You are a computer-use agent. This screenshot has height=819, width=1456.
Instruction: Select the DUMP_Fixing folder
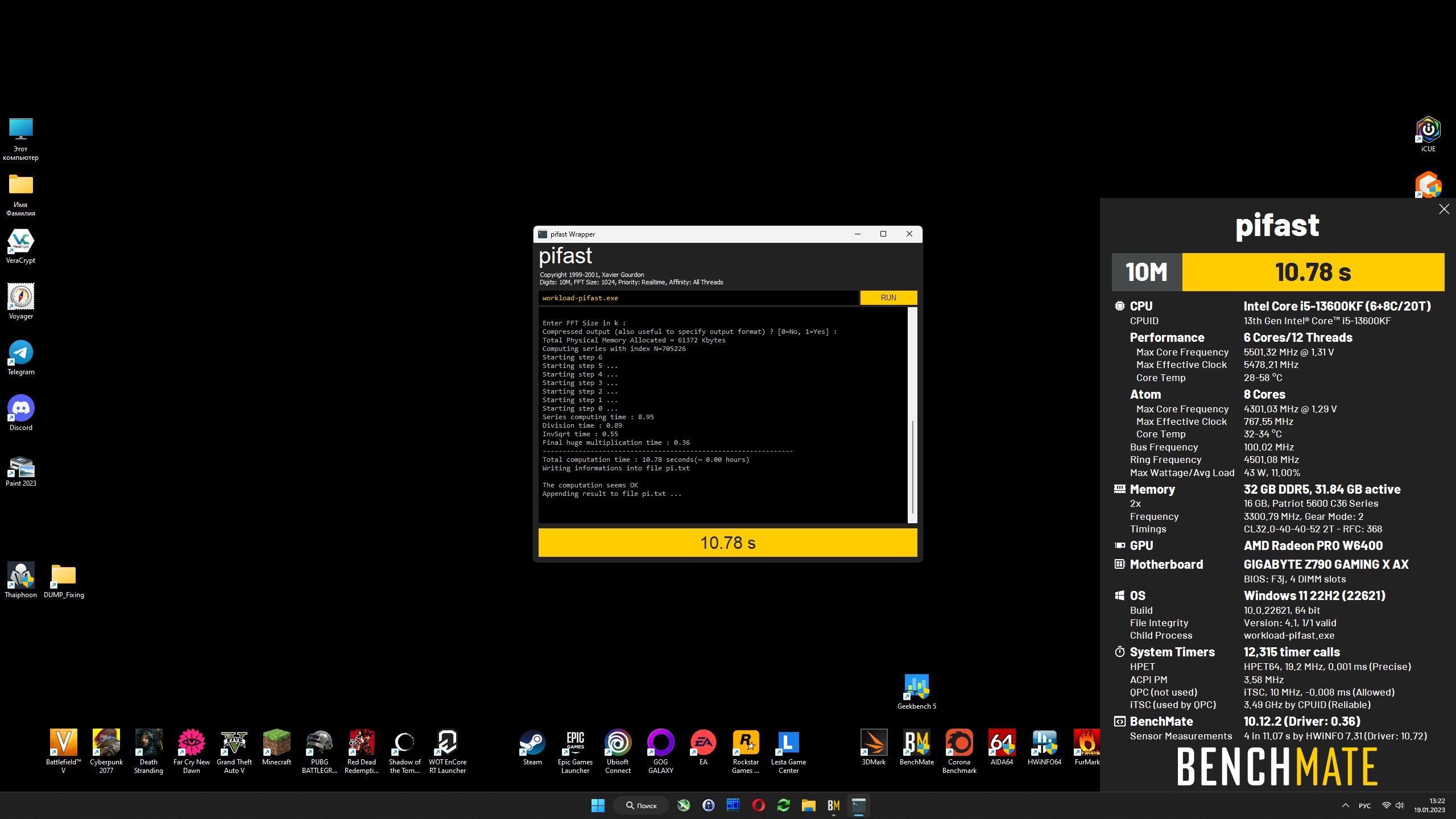pyautogui.click(x=64, y=581)
